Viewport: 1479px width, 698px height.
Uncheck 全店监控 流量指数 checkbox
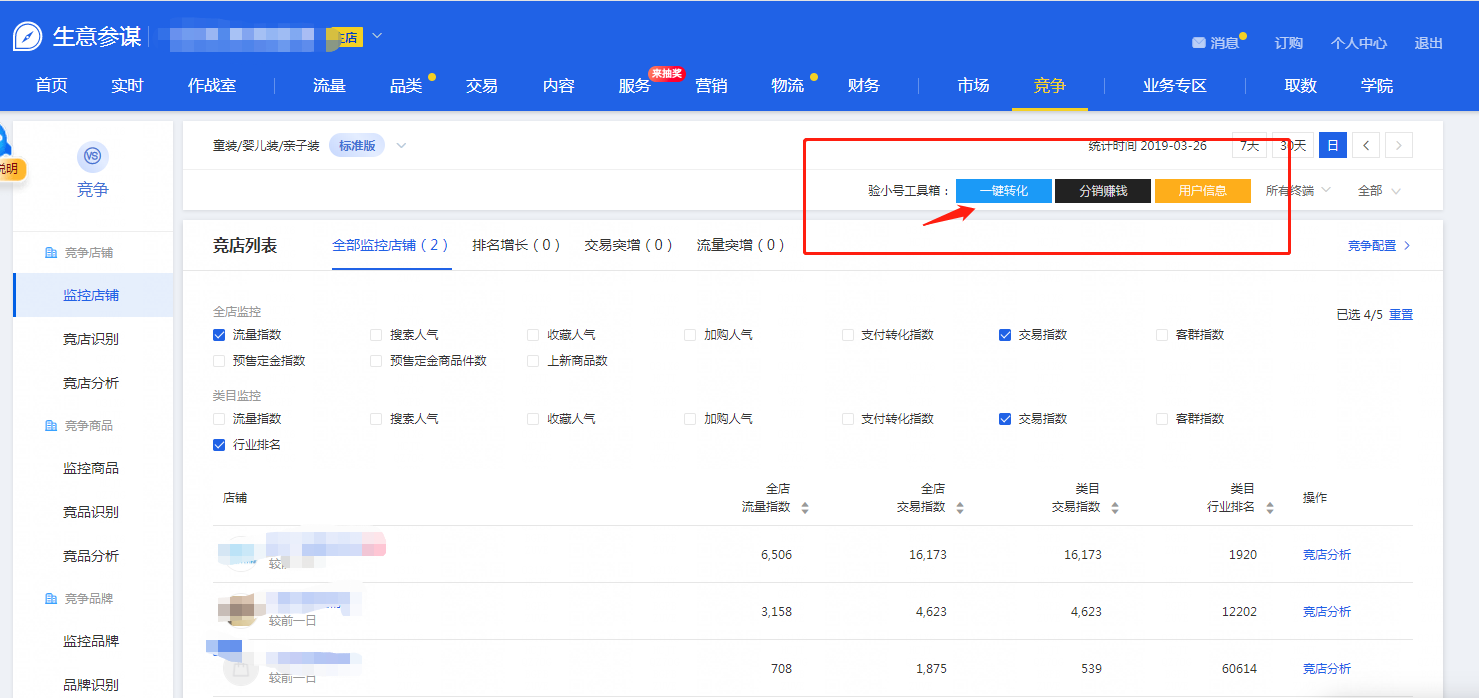[219, 335]
